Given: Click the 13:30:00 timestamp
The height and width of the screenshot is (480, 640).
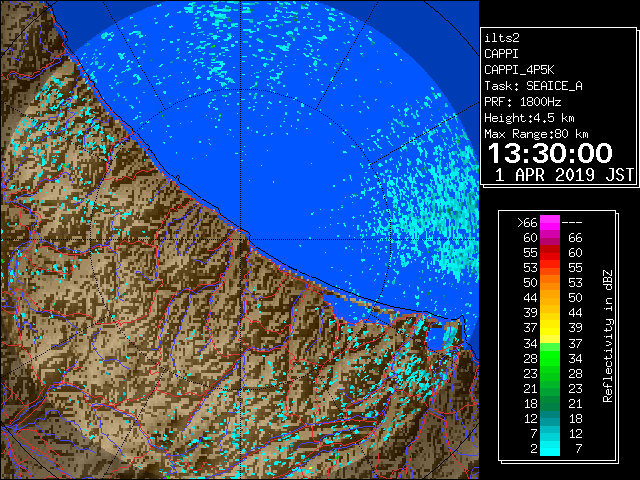Looking at the screenshot, I should tap(550, 153).
